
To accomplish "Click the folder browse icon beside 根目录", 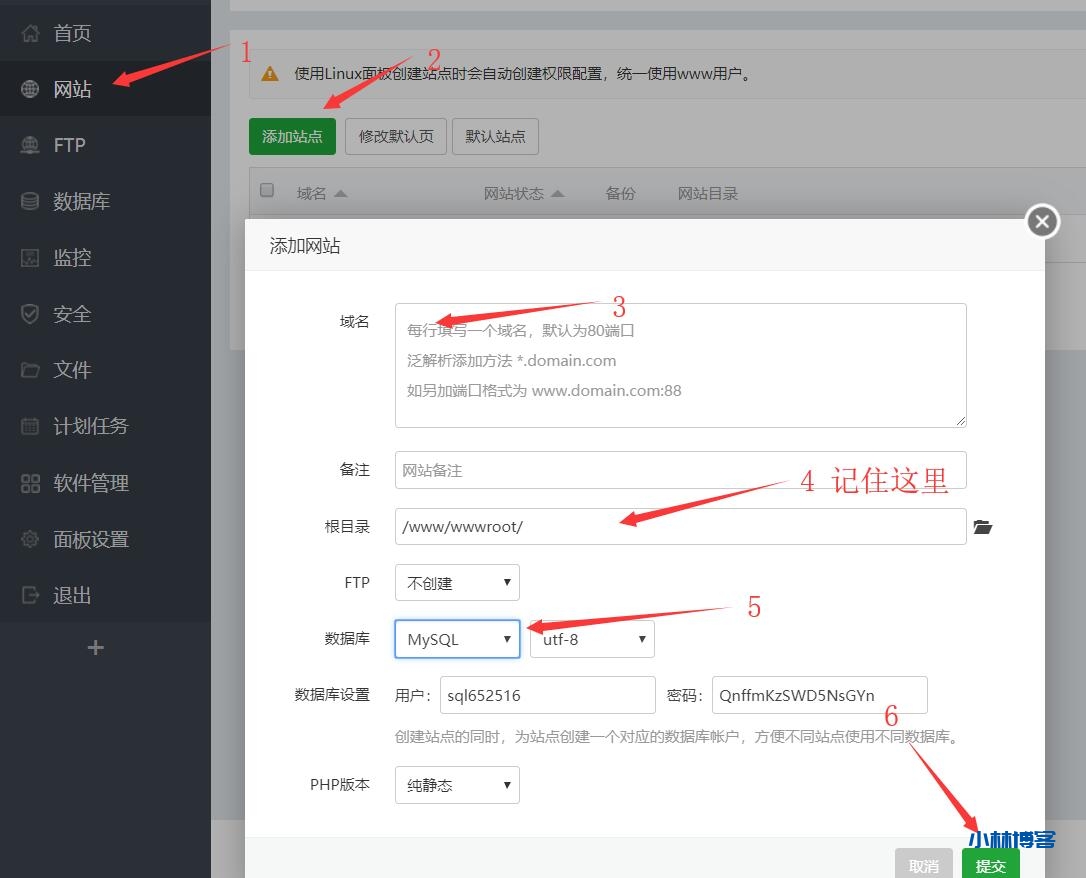I will point(982,527).
